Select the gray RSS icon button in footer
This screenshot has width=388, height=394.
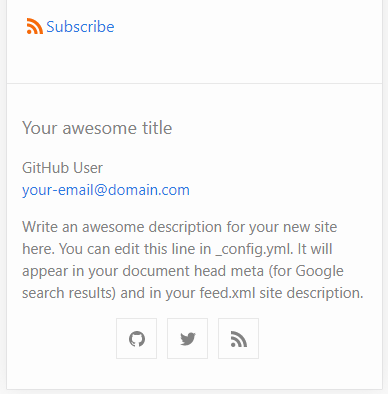pos(239,339)
